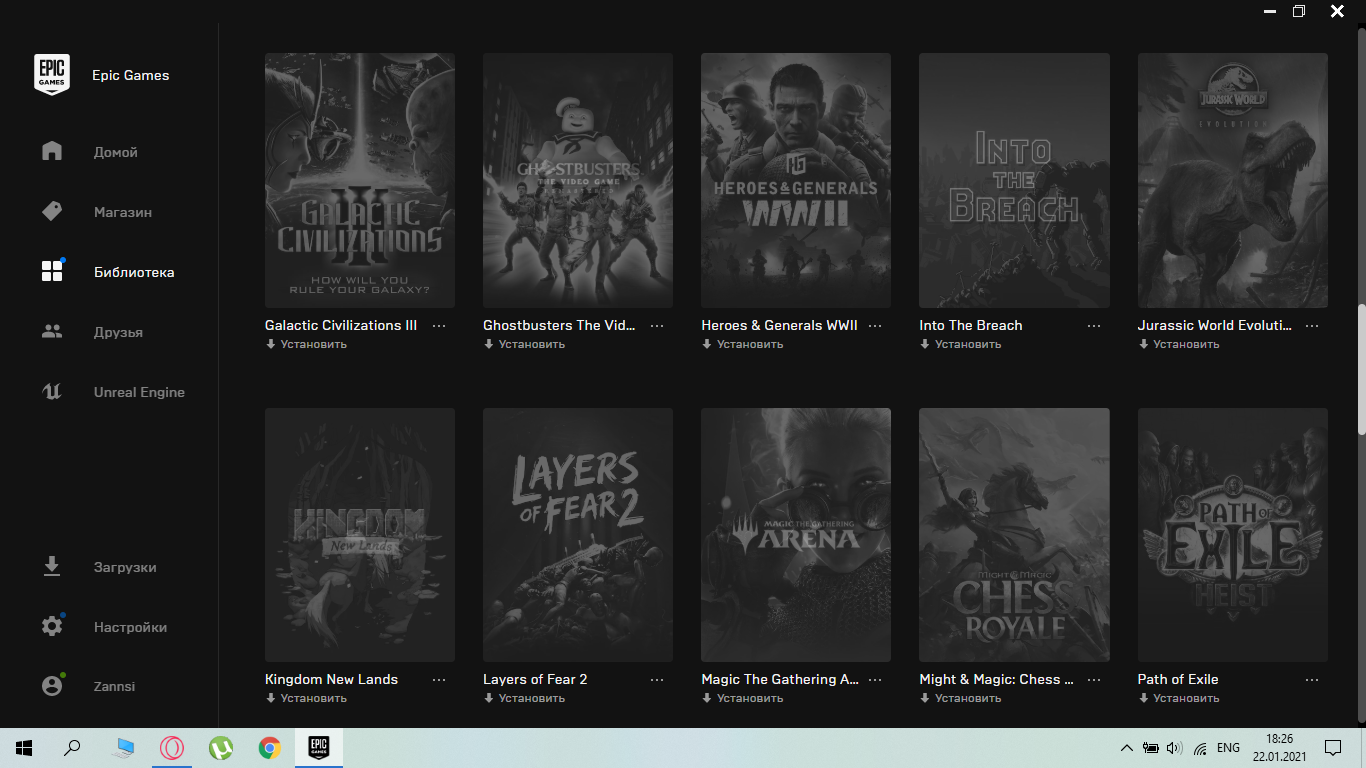Go to Друзья menu label

[118, 332]
